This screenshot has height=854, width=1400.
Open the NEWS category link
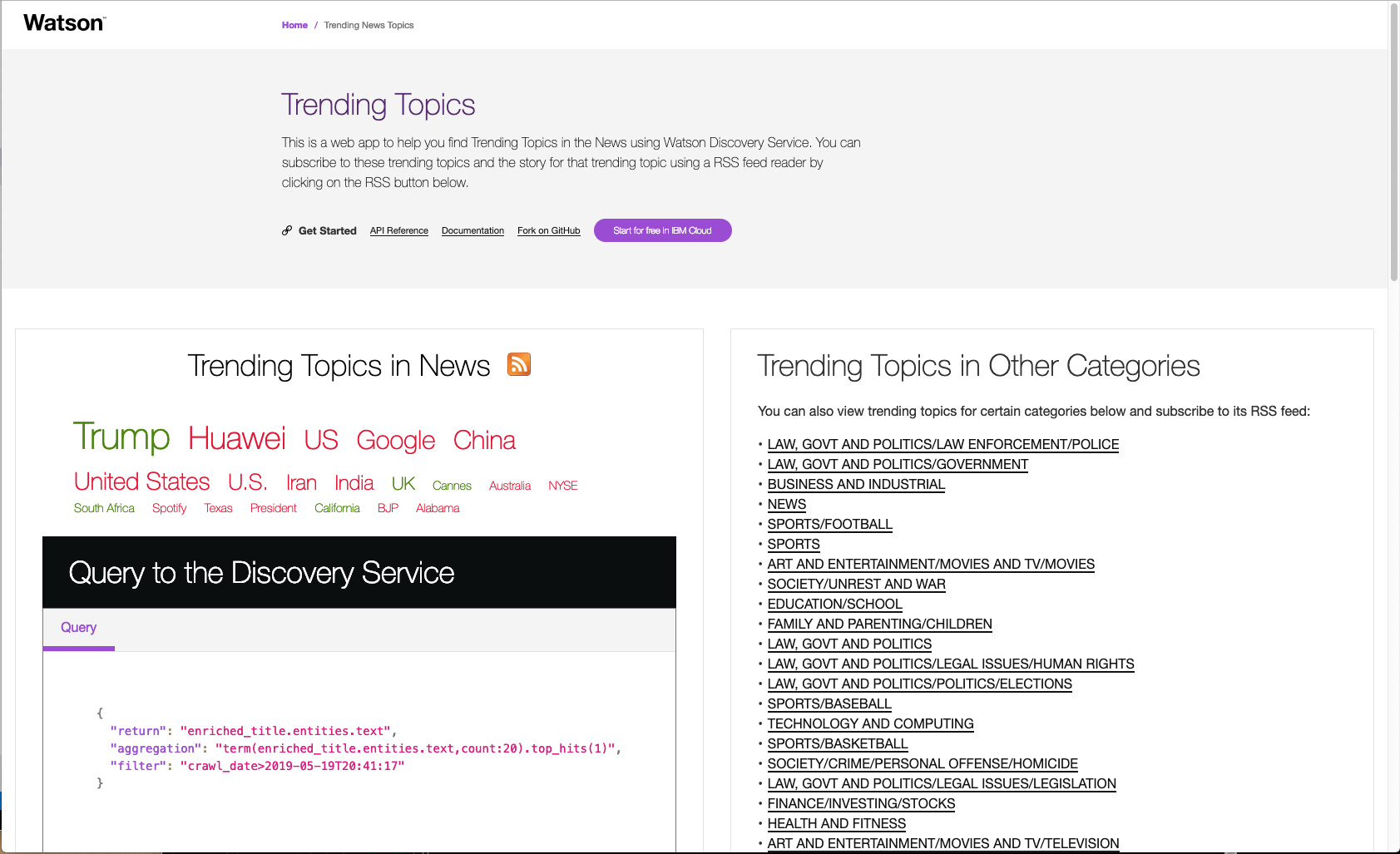[x=787, y=505]
